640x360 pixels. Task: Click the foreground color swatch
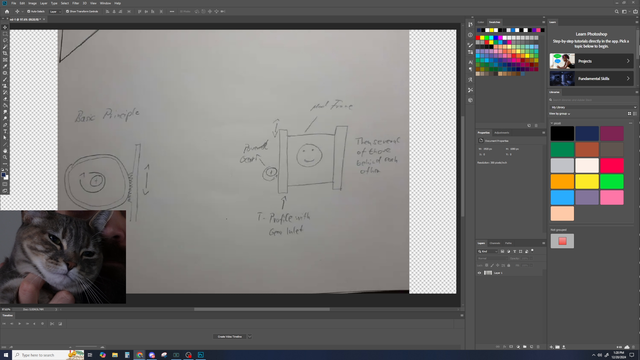coord(4,175)
